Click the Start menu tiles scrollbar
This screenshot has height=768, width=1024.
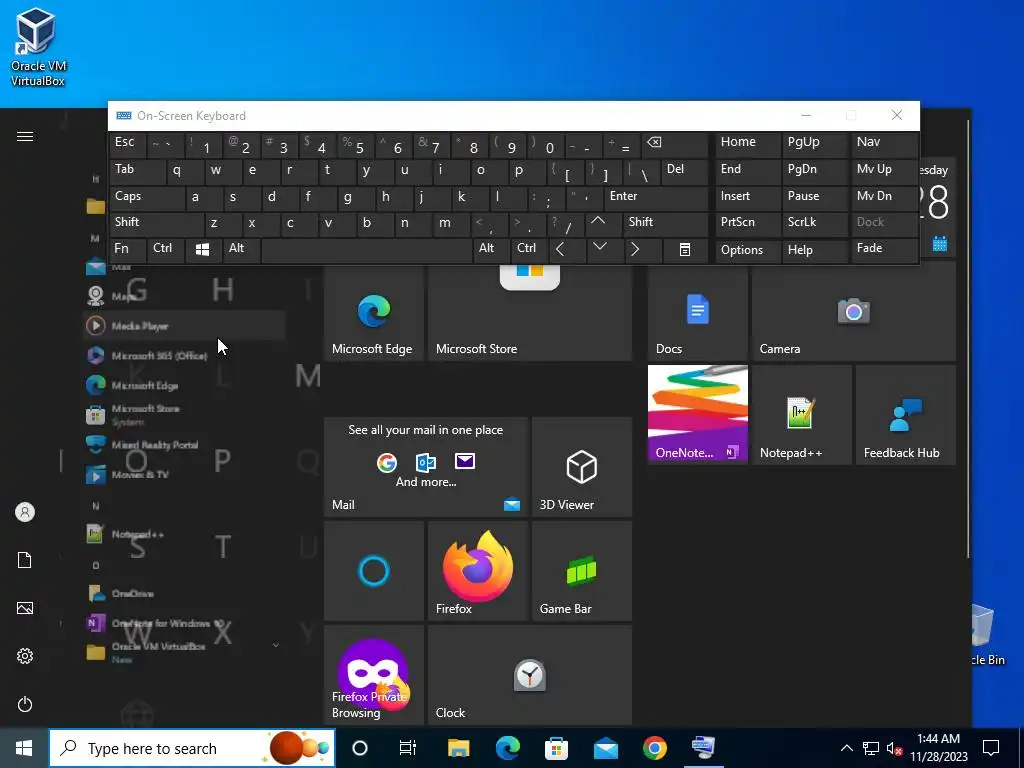click(968, 338)
